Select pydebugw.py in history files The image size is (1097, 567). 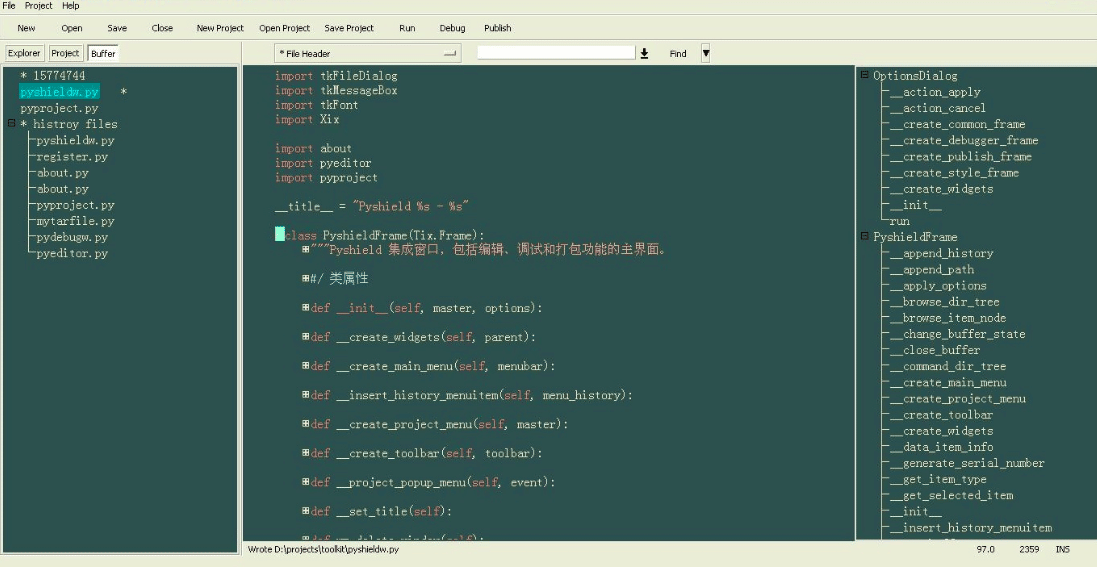[x=72, y=237]
